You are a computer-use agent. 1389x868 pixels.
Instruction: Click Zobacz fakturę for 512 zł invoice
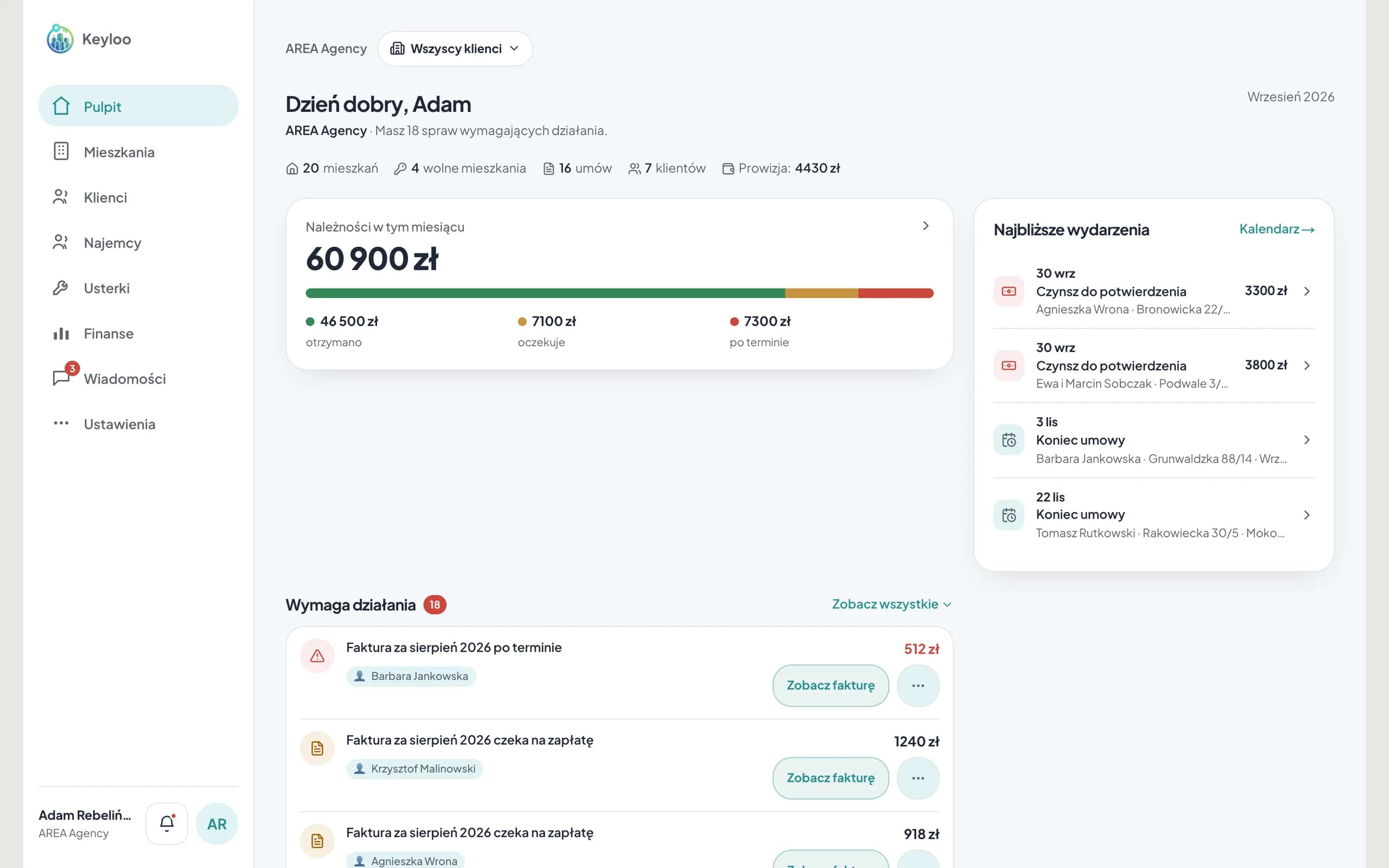(x=831, y=685)
